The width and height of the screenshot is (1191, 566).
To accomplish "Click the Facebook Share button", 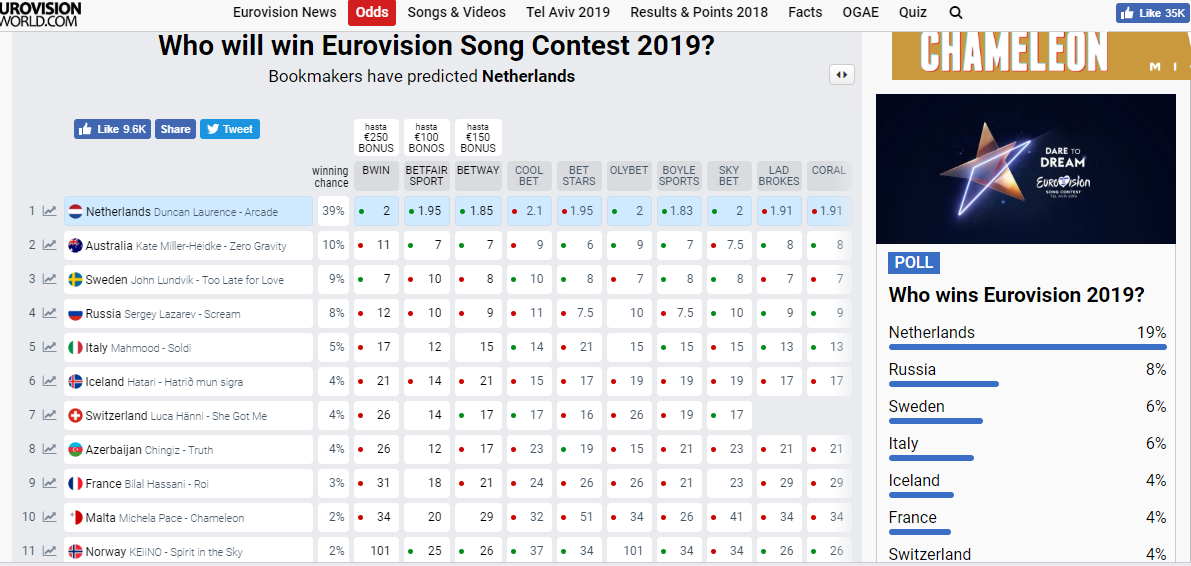I will coord(175,129).
